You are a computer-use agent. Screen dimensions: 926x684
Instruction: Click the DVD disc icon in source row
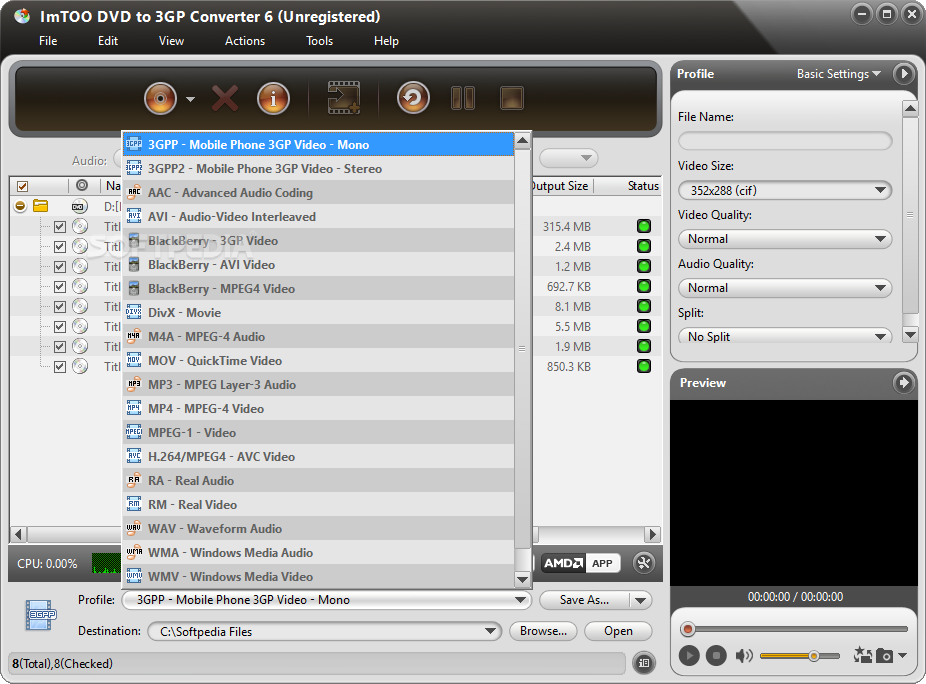coord(80,206)
